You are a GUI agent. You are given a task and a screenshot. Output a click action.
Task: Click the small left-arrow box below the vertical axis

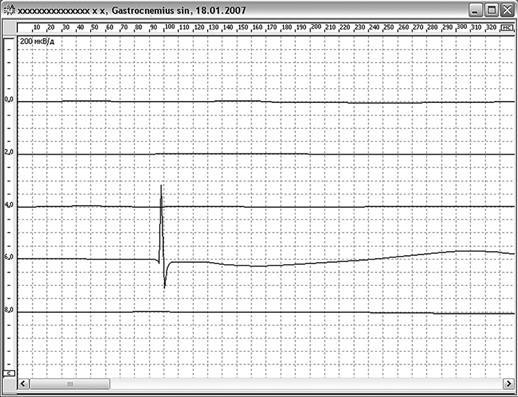9,373
